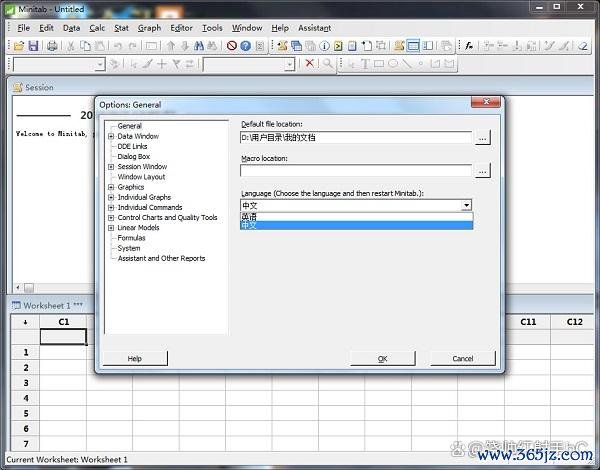Click the Default file location field

(356, 138)
